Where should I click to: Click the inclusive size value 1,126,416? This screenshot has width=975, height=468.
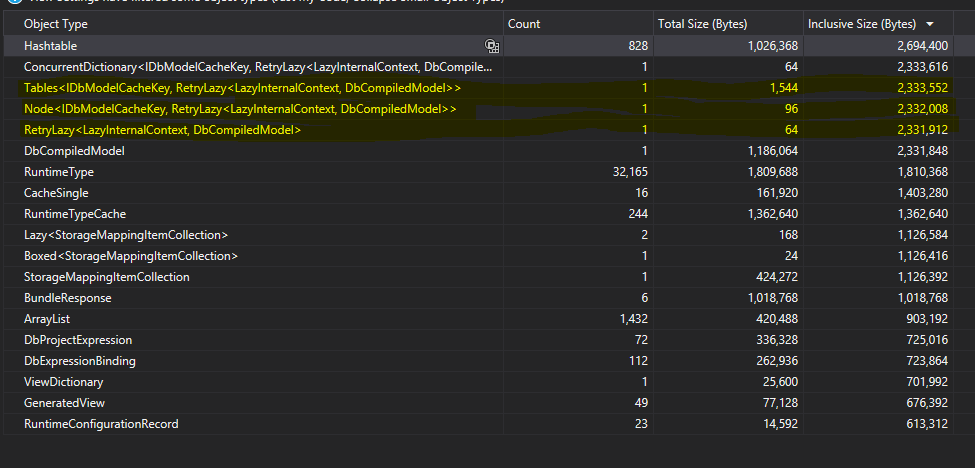923,255
